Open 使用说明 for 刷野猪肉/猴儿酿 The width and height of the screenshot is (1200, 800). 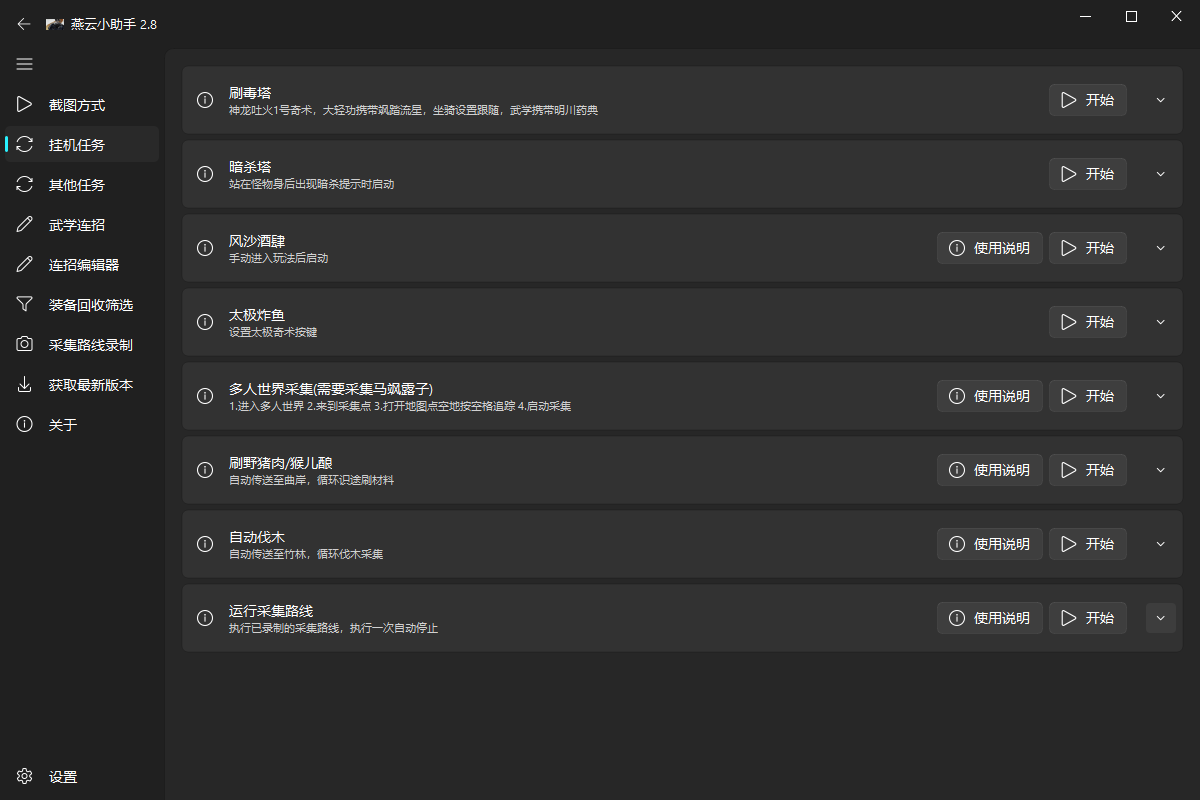990,470
